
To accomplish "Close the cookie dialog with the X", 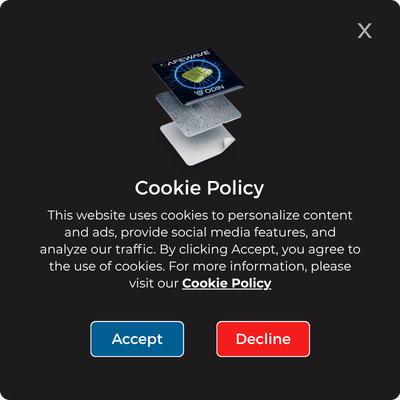I will pos(364,31).
